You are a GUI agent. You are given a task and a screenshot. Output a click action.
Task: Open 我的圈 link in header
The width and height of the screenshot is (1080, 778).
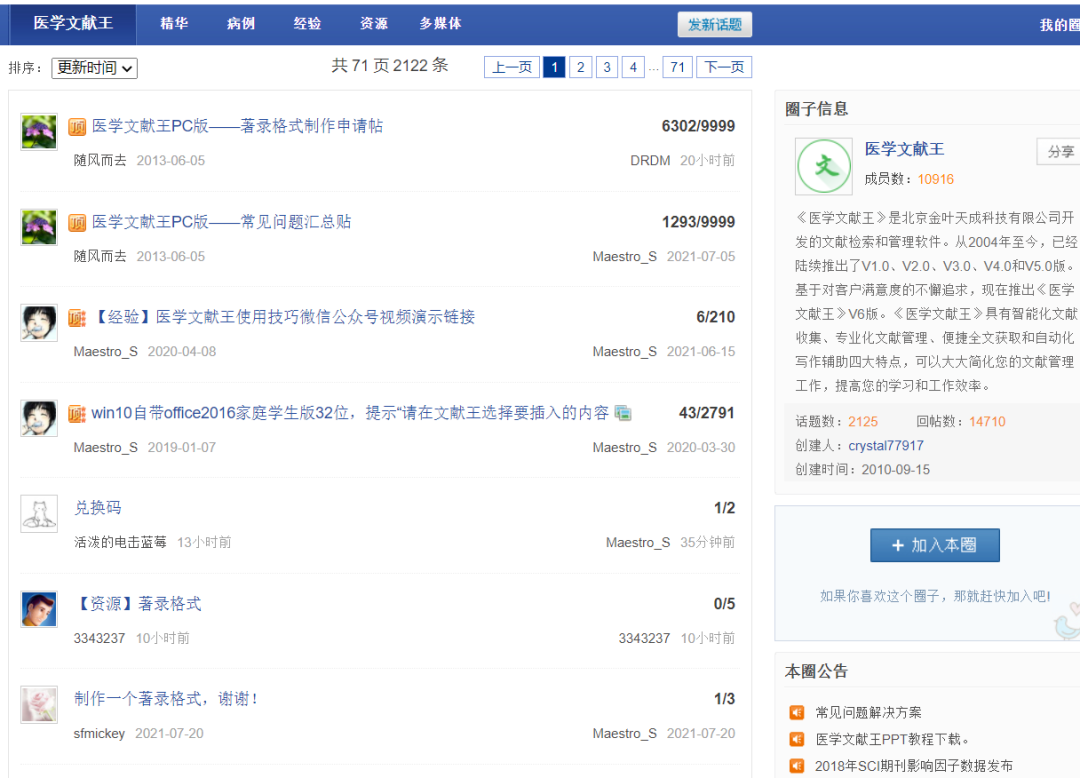[1059, 25]
